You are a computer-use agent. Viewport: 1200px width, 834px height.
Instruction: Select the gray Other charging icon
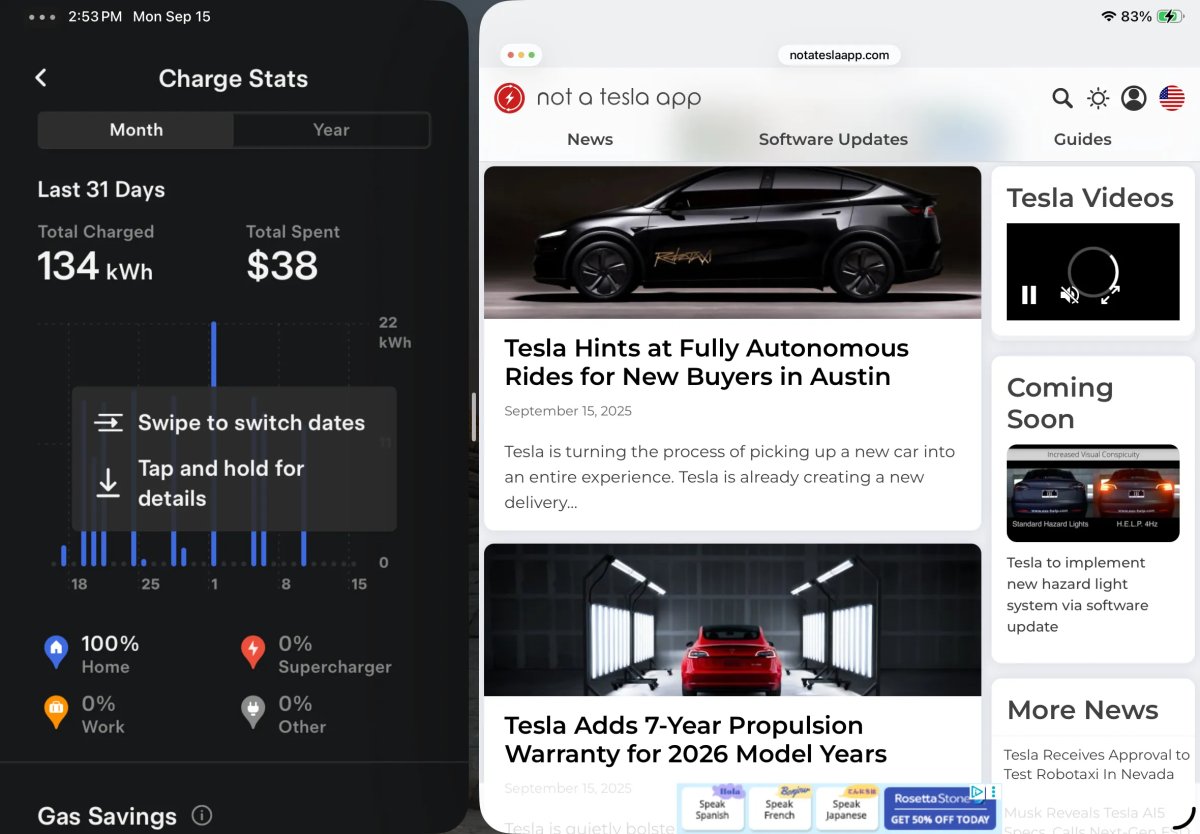coord(253,713)
